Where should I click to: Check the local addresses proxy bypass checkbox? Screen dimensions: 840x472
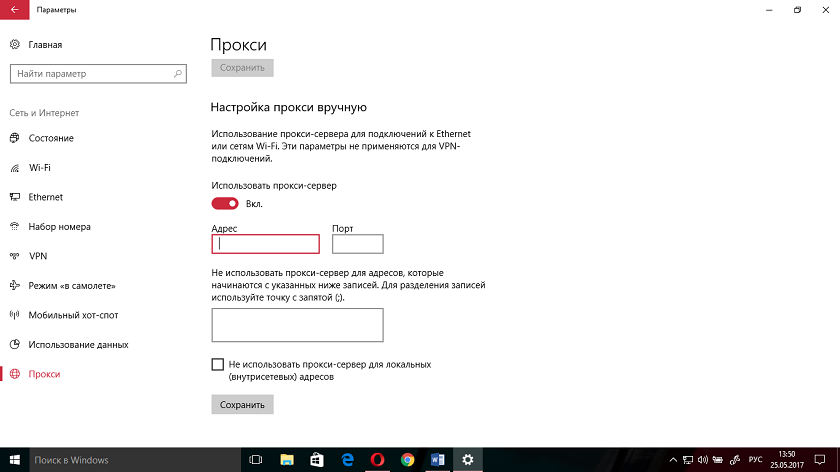pyautogui.click(x=218, y=365)
